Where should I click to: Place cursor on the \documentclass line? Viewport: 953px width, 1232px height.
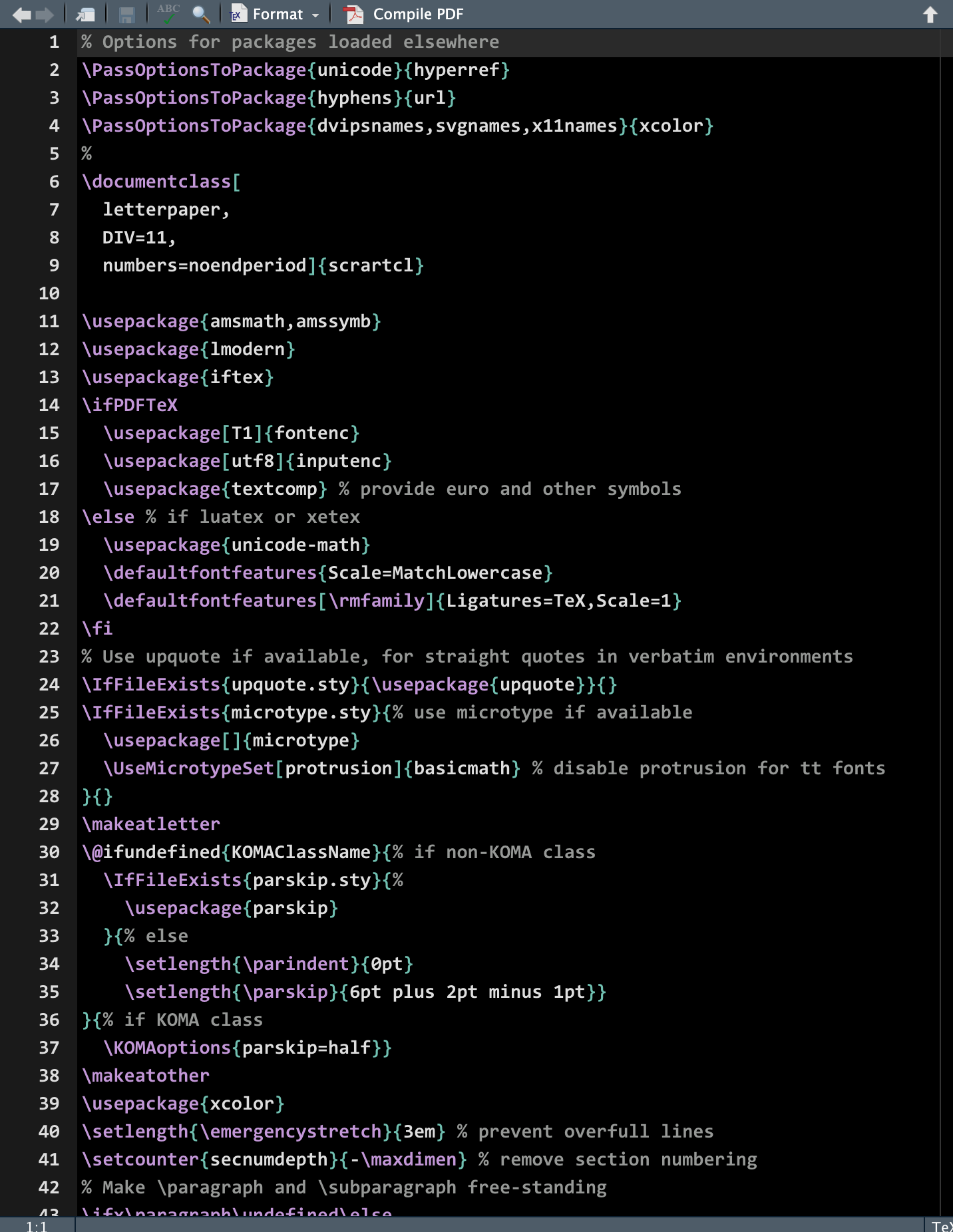click(161, 182)
